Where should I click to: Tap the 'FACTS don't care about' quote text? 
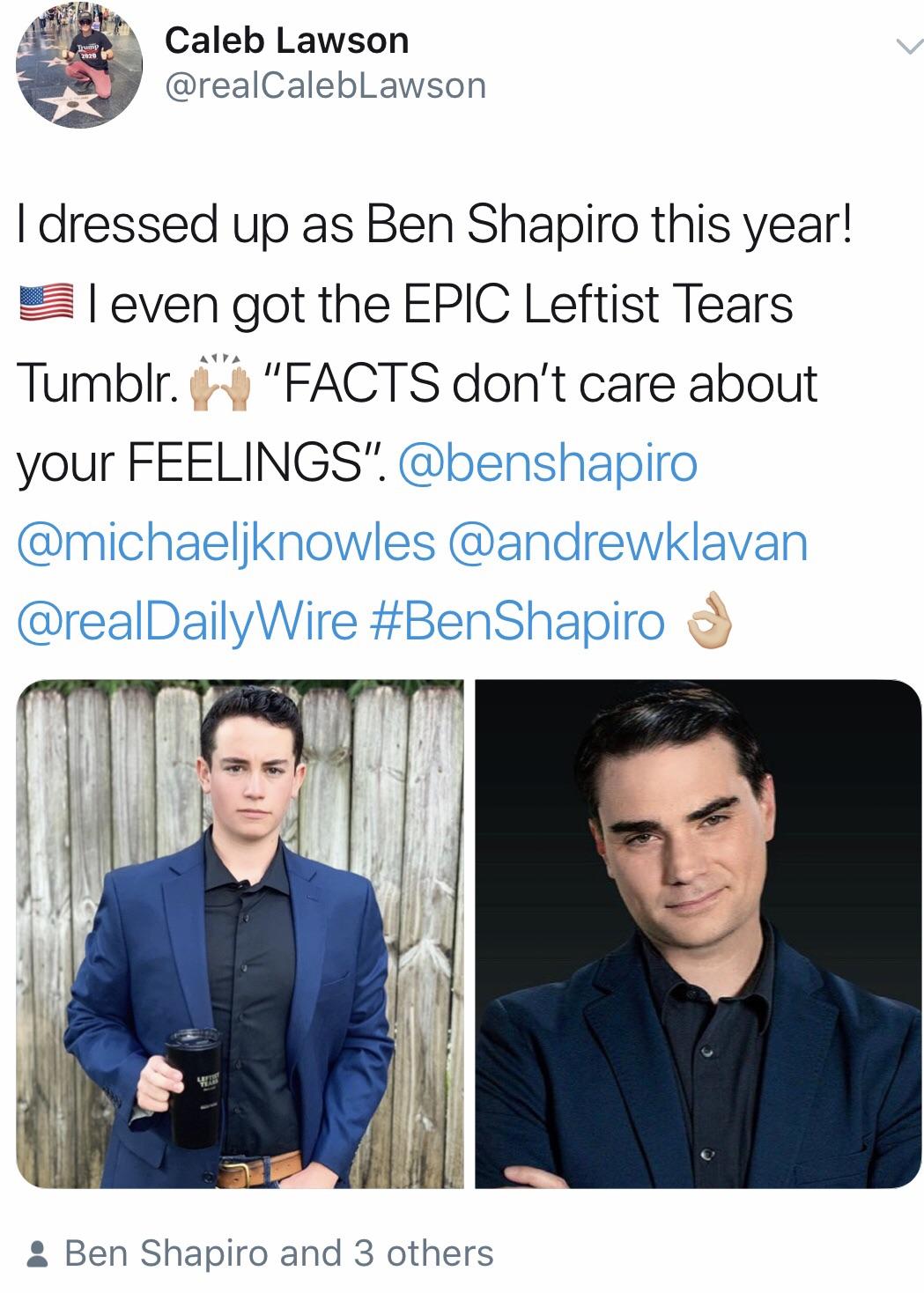[540, 384]
